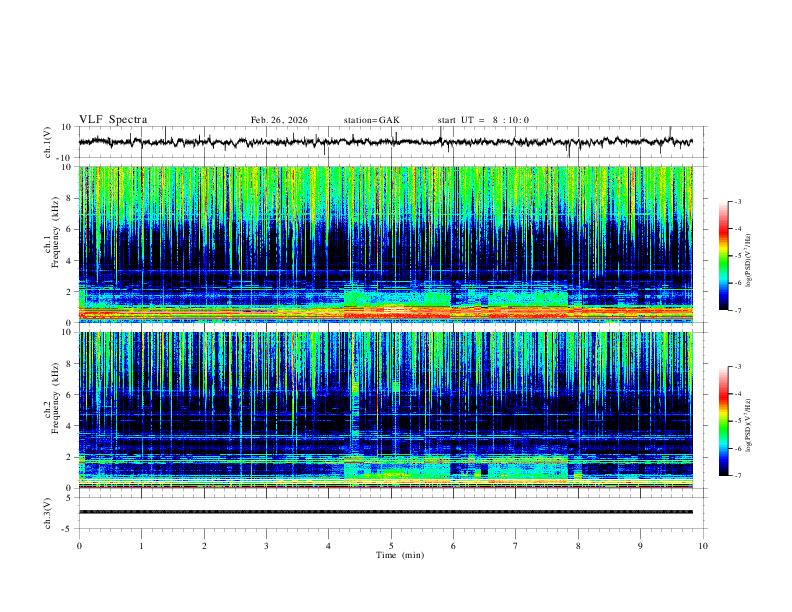Viewport: 792px width, 612px height.
Task: Click the ch.1 voltage waveform trace
Action: coord(385,142)
